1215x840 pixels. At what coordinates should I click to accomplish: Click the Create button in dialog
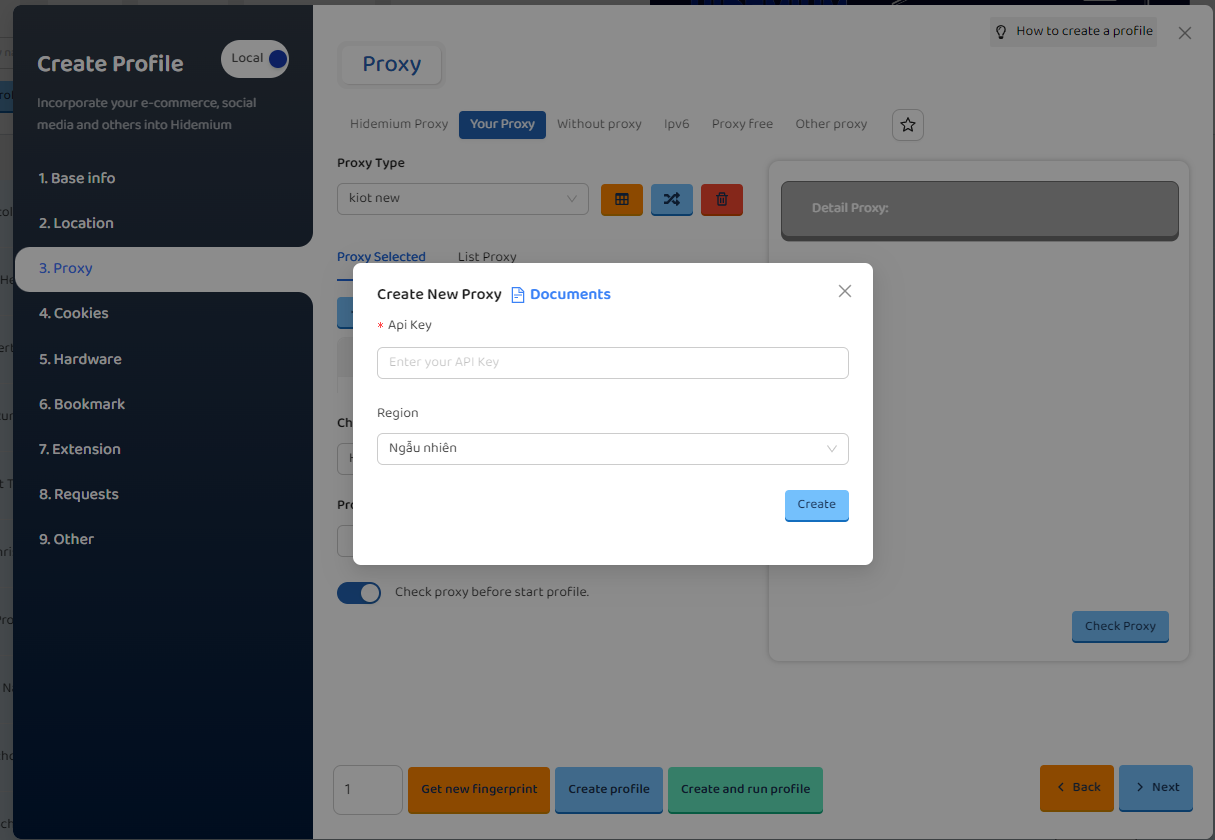coord(816,505)
